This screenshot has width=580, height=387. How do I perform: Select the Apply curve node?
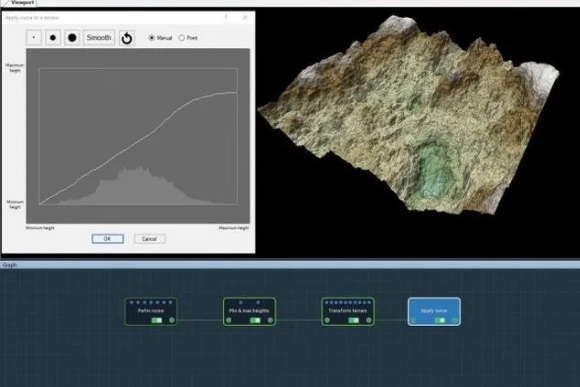(434, 312)
